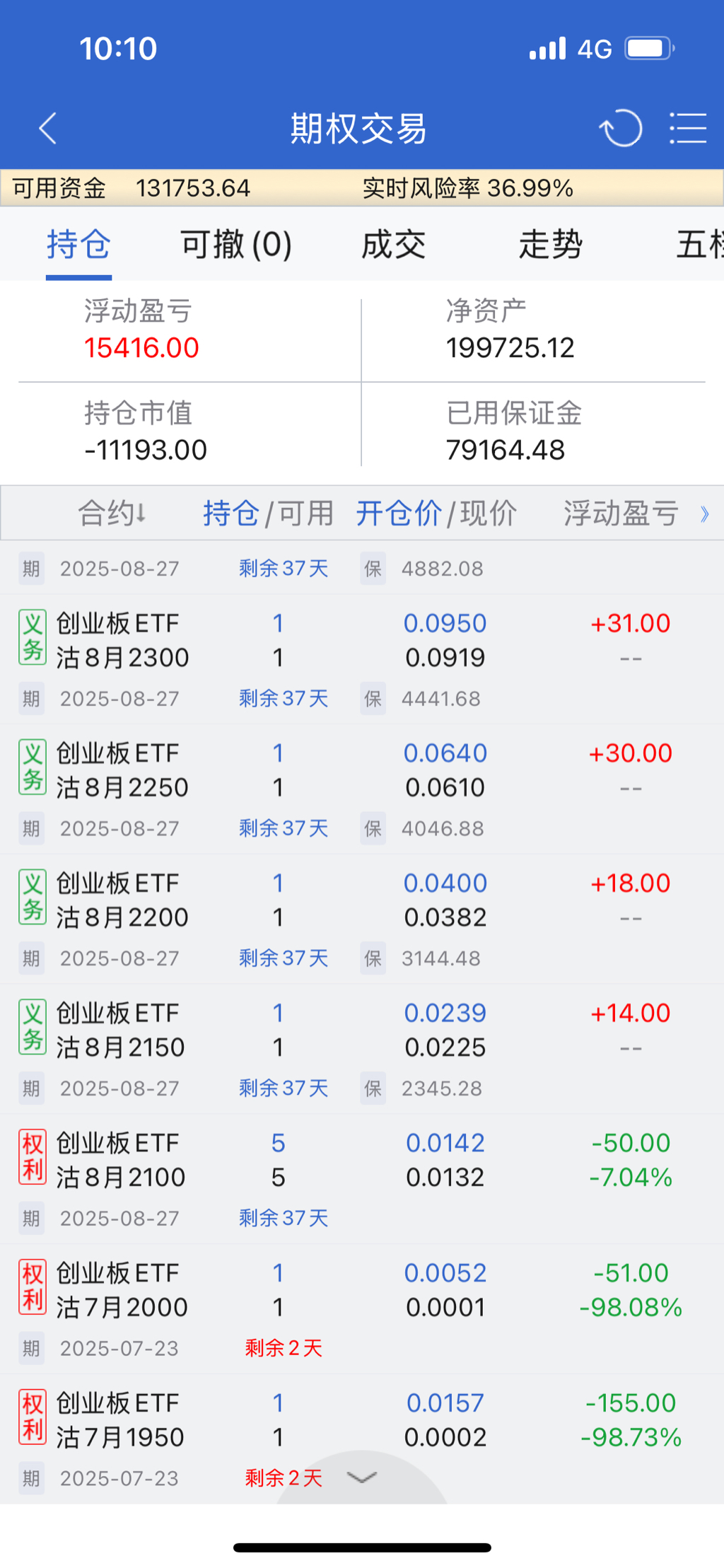This screenshot has width=724, height=1568.
Task: Toggle 开仓价 column header display
Action: [399, 513]
